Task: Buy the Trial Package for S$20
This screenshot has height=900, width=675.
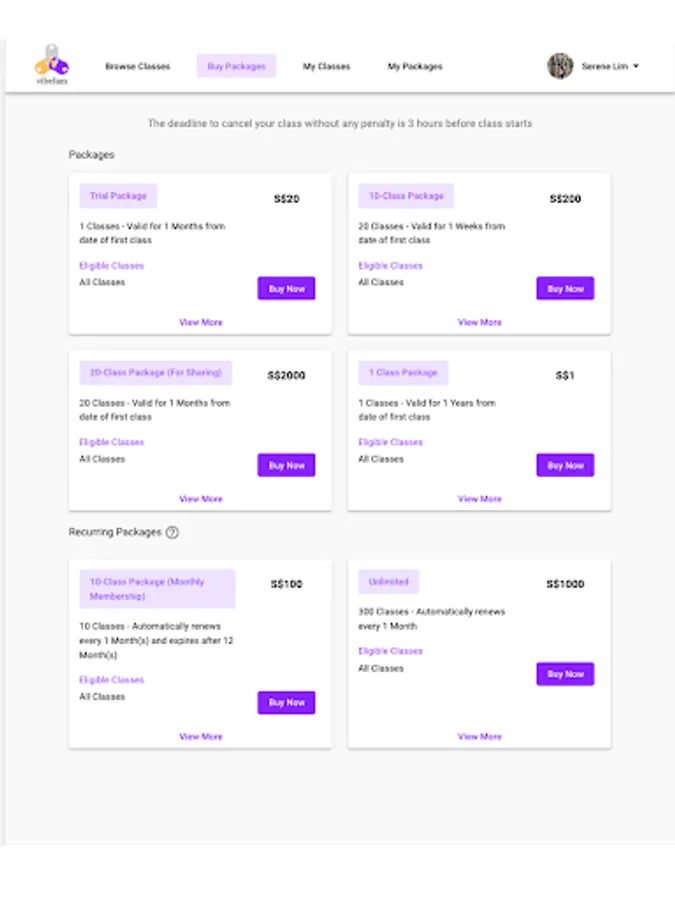Action: click(286, 289)
